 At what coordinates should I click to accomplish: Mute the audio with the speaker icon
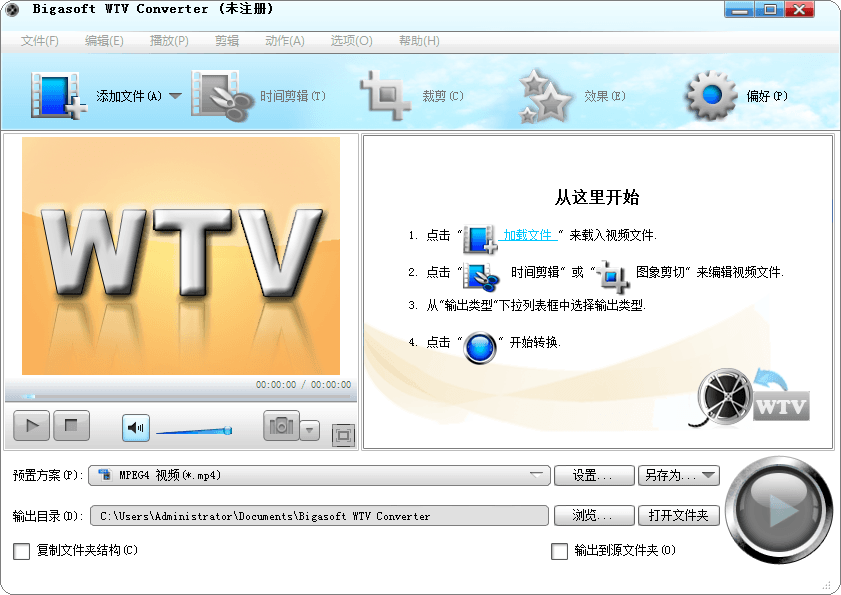pos(136,428)
